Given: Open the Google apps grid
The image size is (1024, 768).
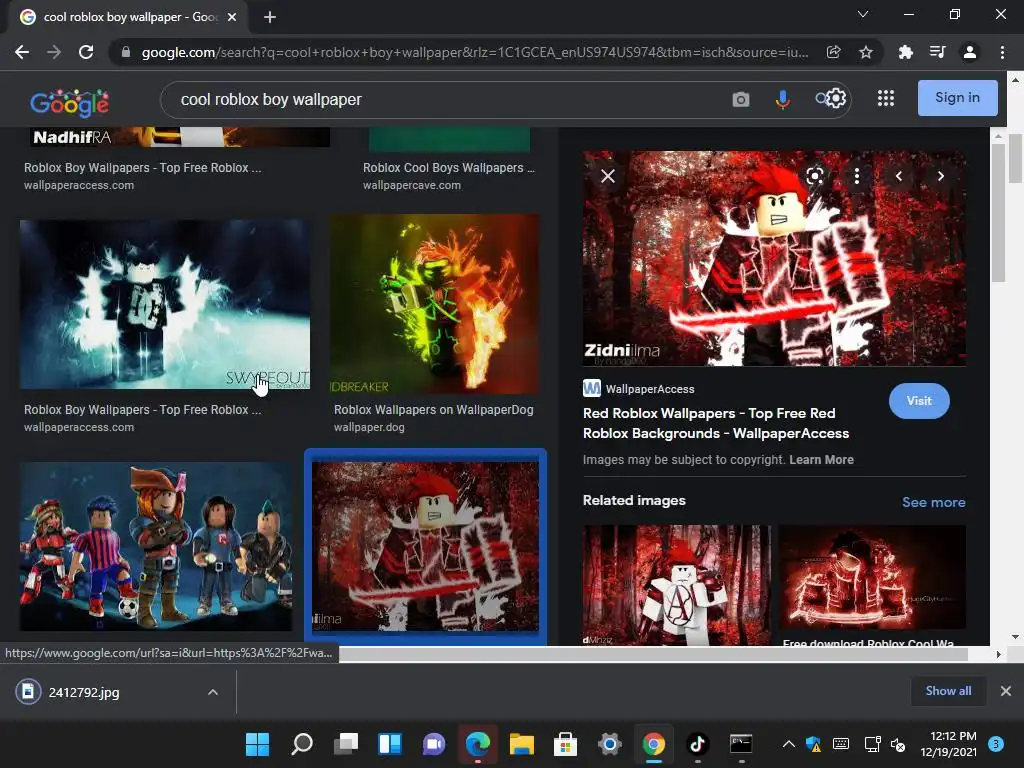Looking at the screenshot, I should [886, 98].
